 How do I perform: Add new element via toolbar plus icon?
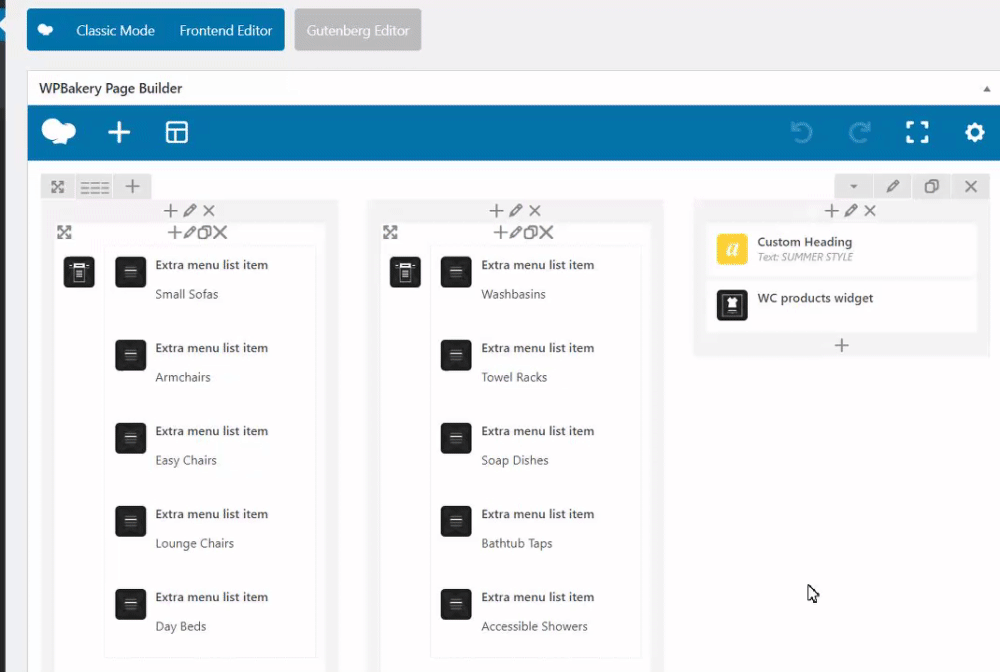pos(119,133)
